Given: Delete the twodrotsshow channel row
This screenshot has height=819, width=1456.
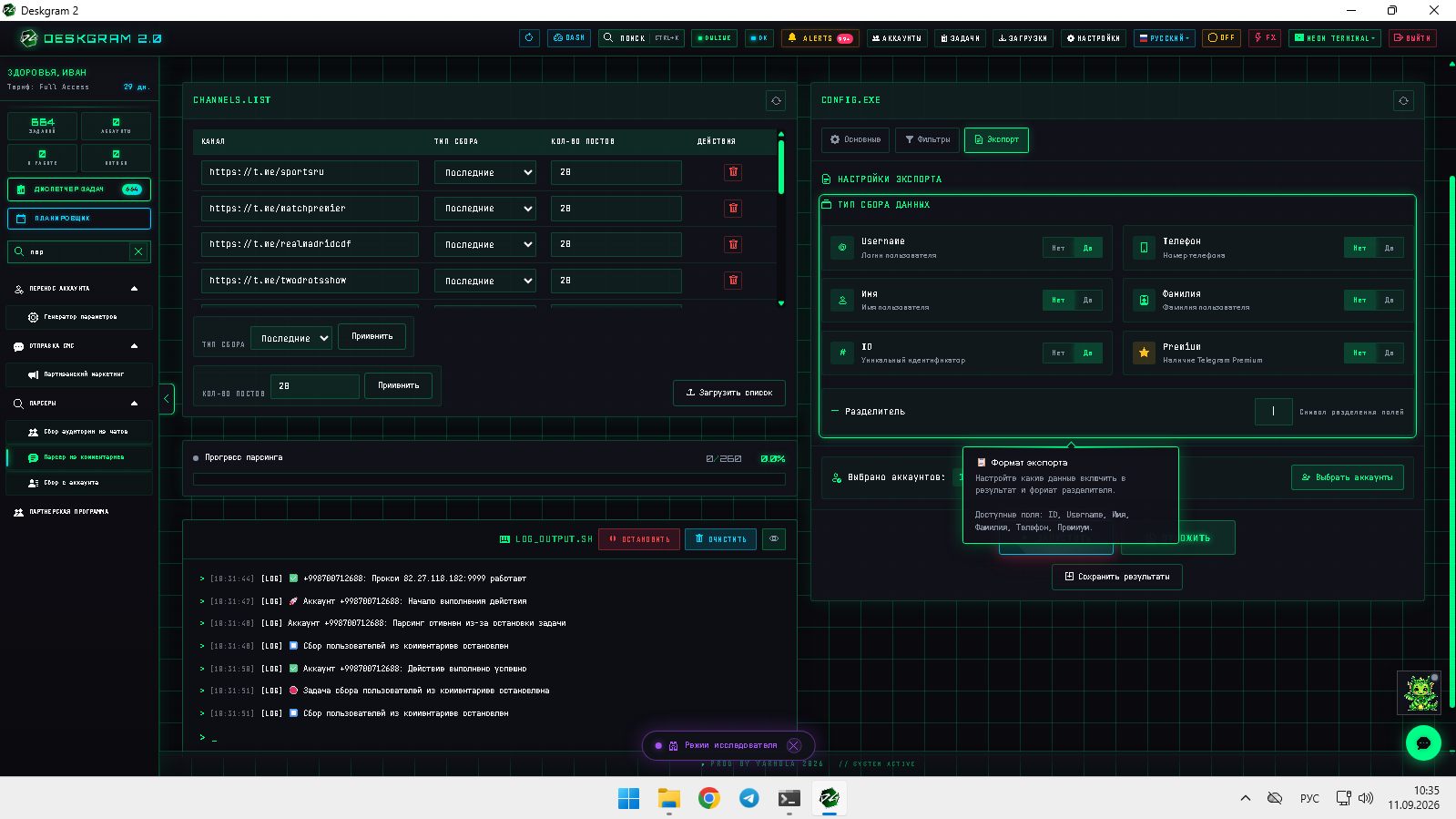Looking at the screenshot, I should (x=733, y=281).
